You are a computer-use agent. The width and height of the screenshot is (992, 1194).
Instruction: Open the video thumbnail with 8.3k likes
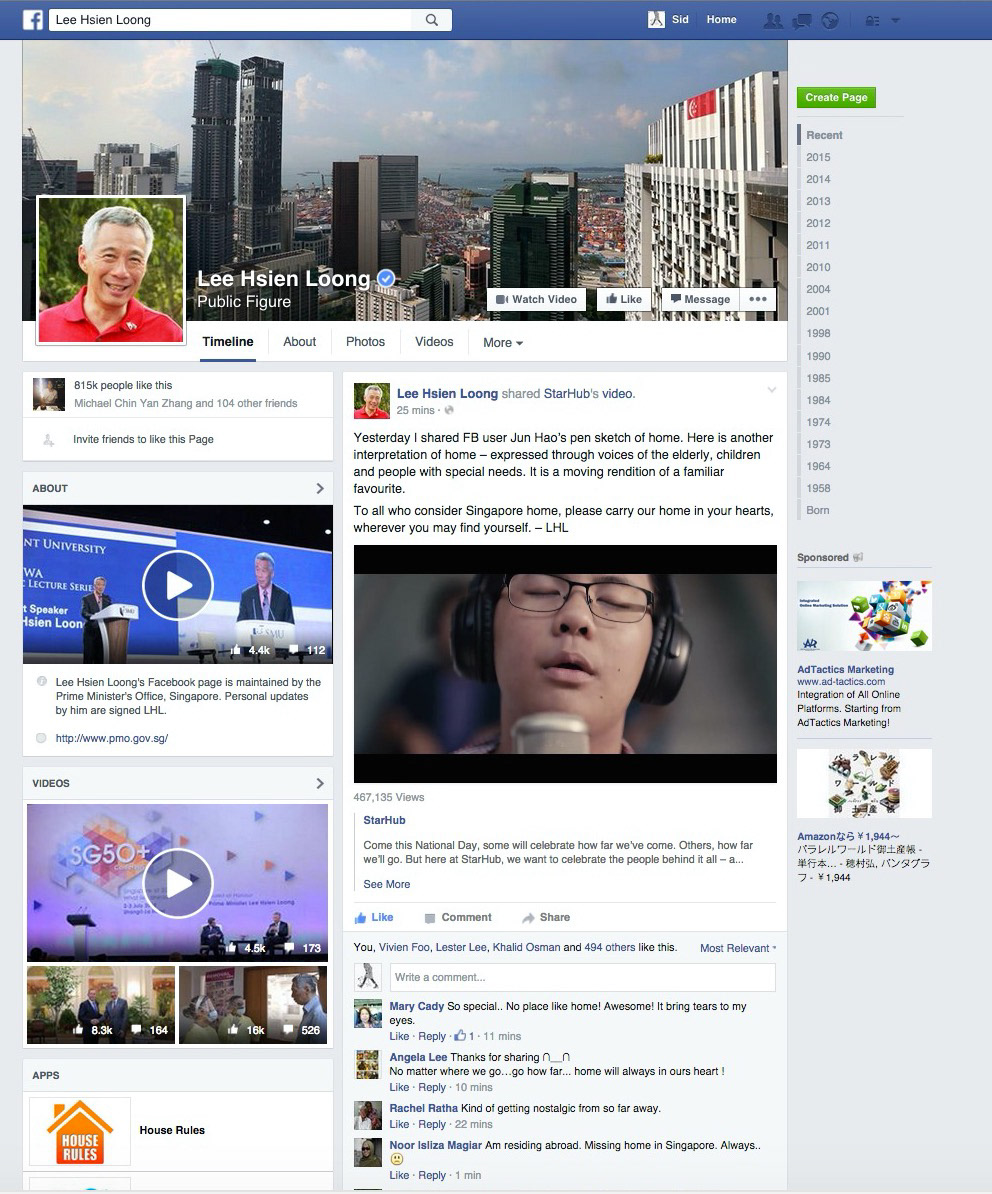coord(100,1005)
